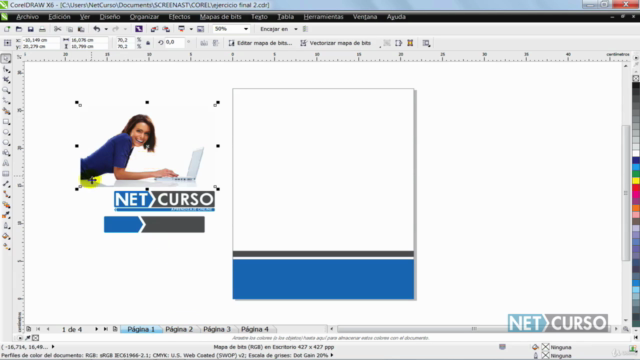The height and width of the screenshot is (360, 640).
Task: Click the Open file icon
Action: [19, 29]
